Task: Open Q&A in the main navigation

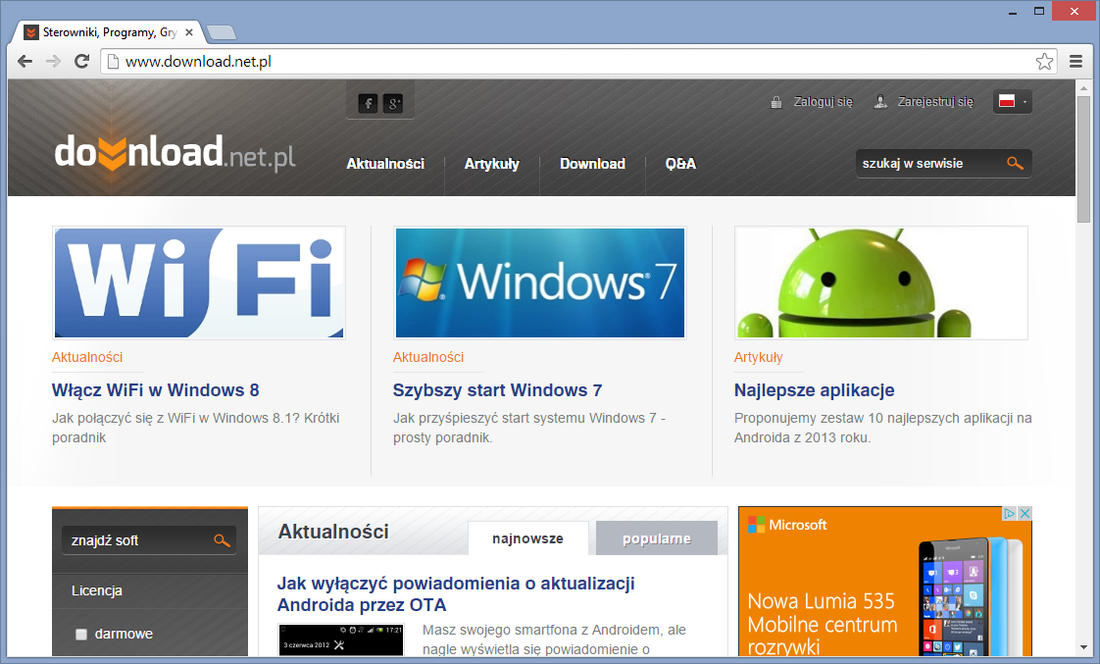Action: point(680,164)
